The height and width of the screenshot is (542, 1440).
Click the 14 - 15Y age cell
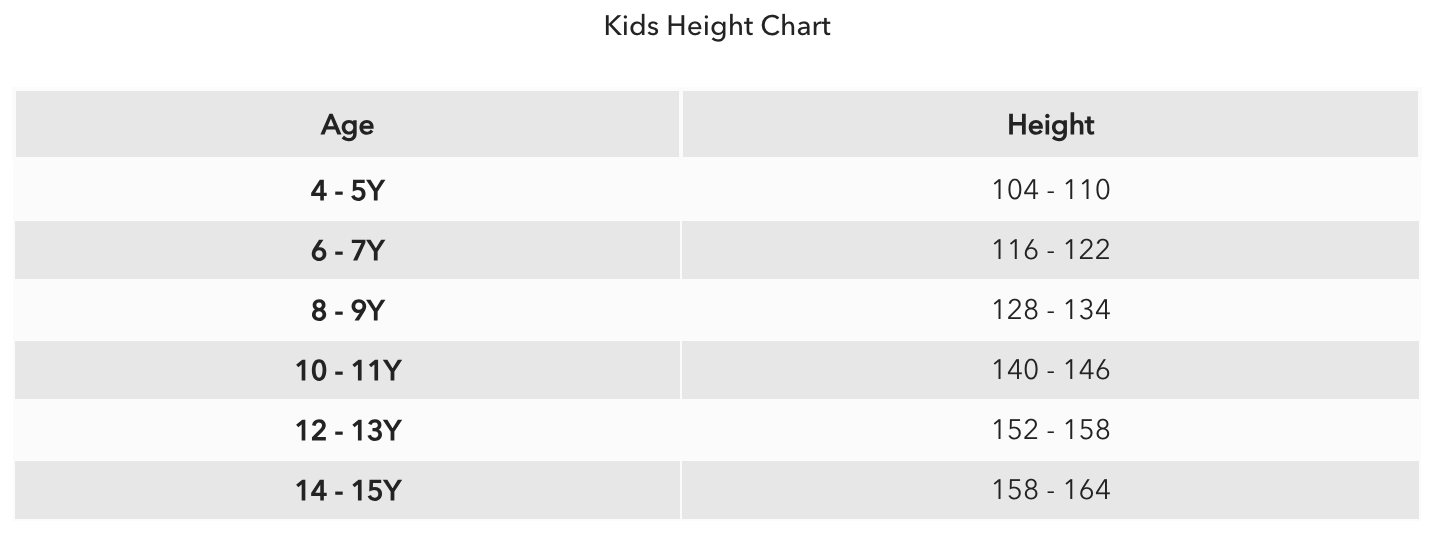[347, 490]
